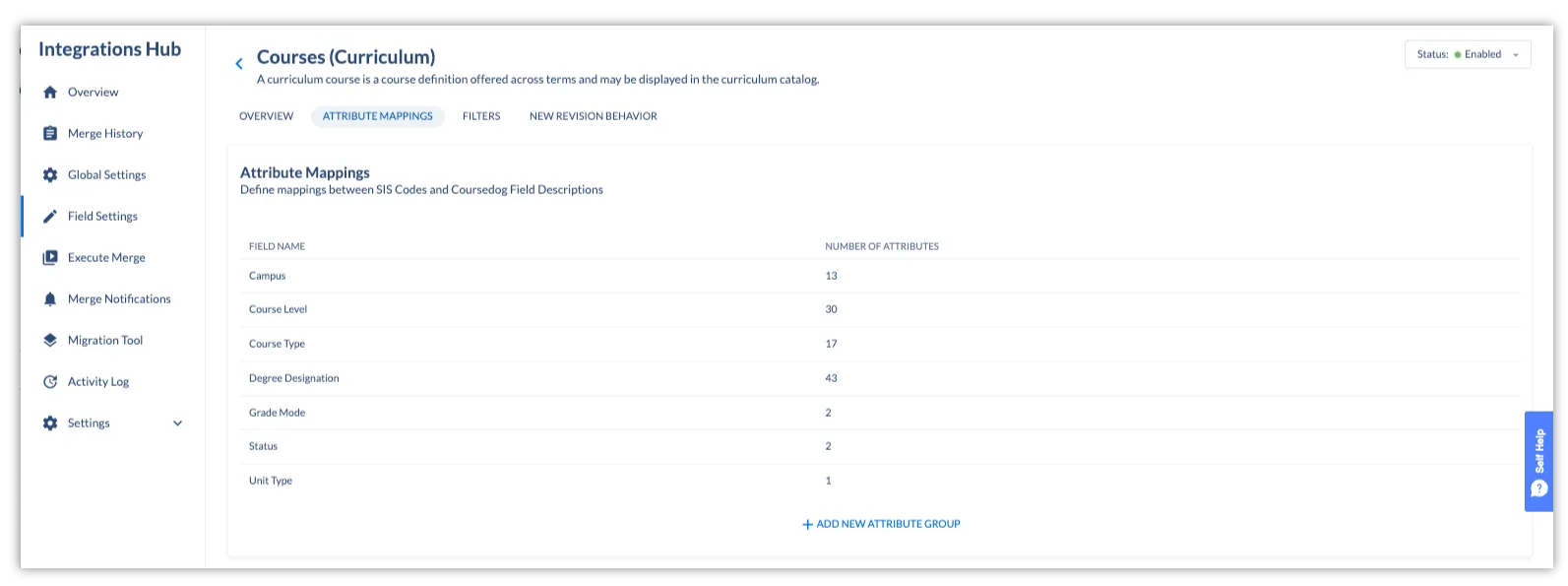Click the Overview home icon
The height and width of the screenshot is (586, 1568).
[x=50, y=93]
